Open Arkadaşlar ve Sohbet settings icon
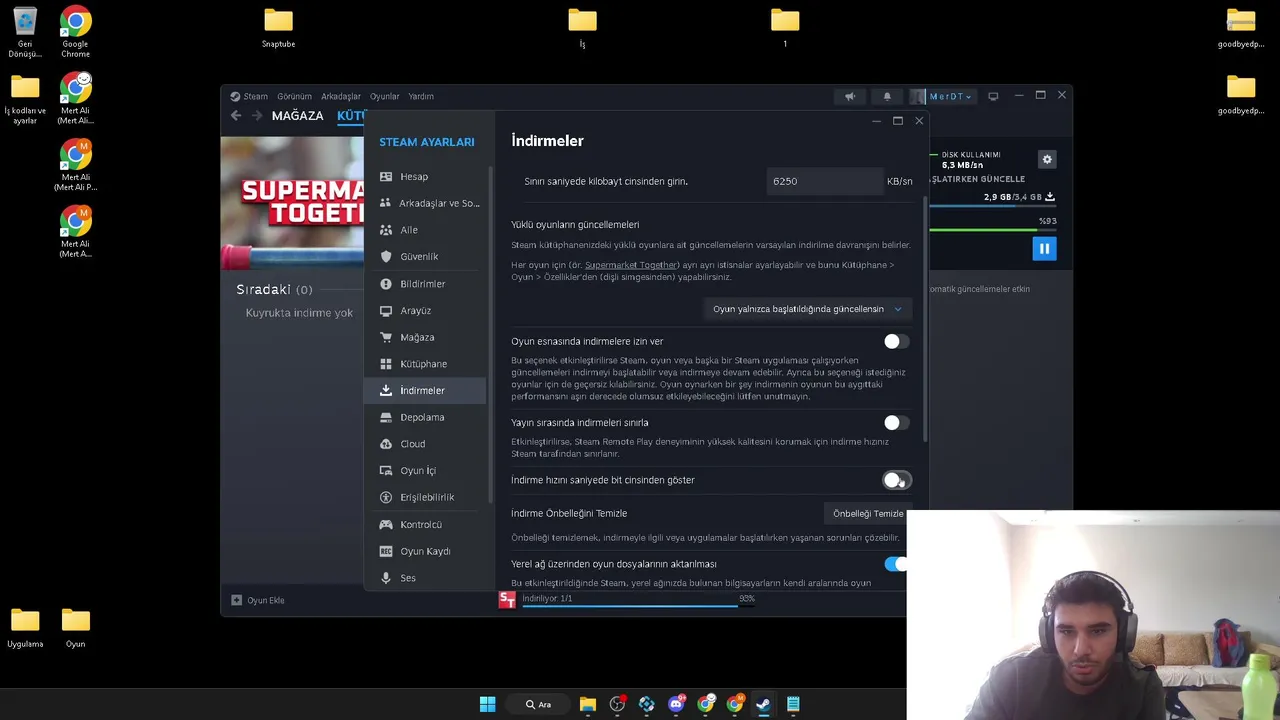 click(386, 203)
